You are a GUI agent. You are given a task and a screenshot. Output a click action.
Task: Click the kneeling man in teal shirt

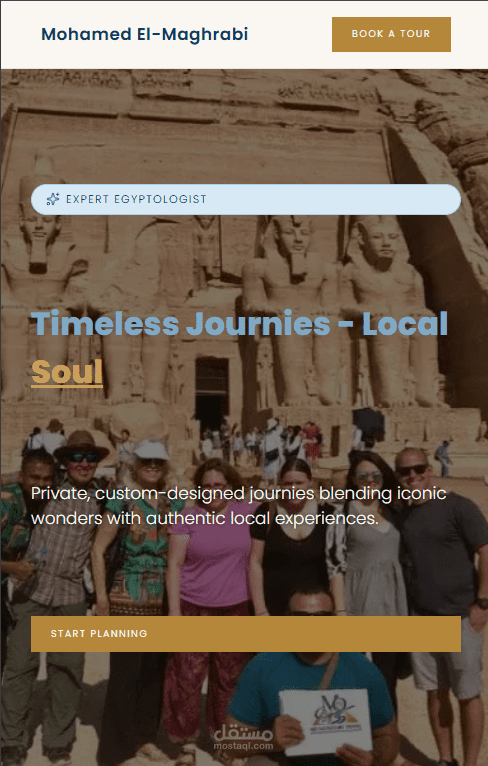313,684
